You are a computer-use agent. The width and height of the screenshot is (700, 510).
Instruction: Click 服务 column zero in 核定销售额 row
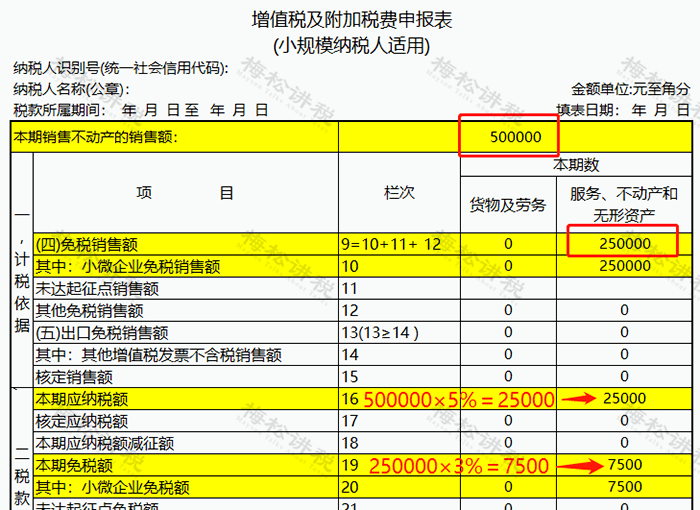click(x=624, y=377)
